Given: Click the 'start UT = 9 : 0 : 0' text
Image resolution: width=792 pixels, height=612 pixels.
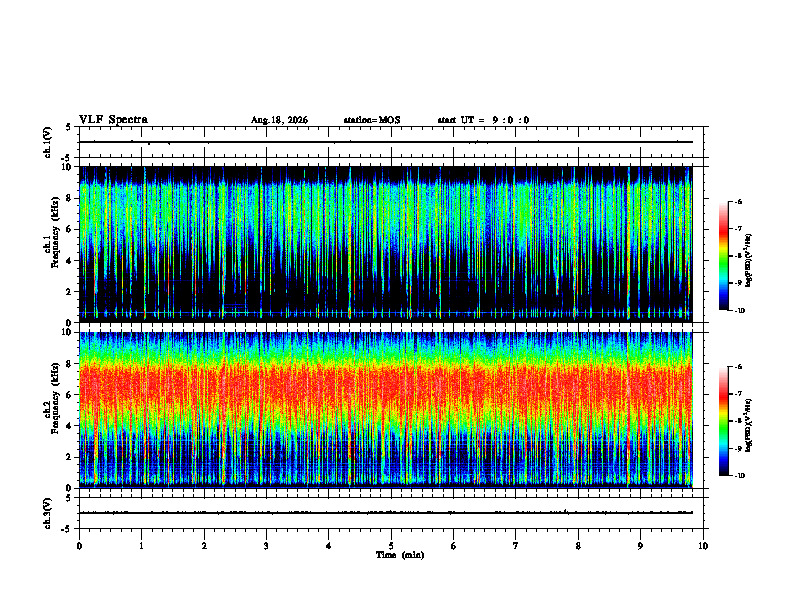Looking at the screenshot, I should click(483, 120).
